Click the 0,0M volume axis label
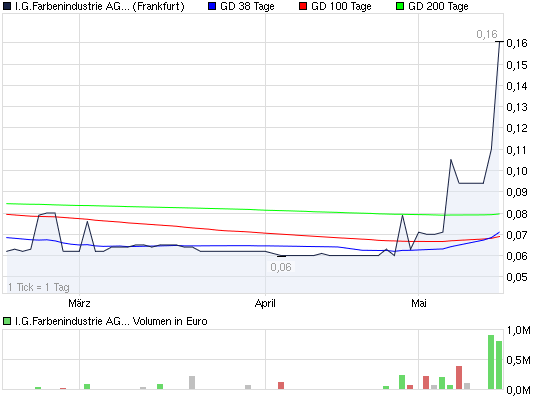Image resolution: width=545 pixels, height=398 pixels. [519, 390]
